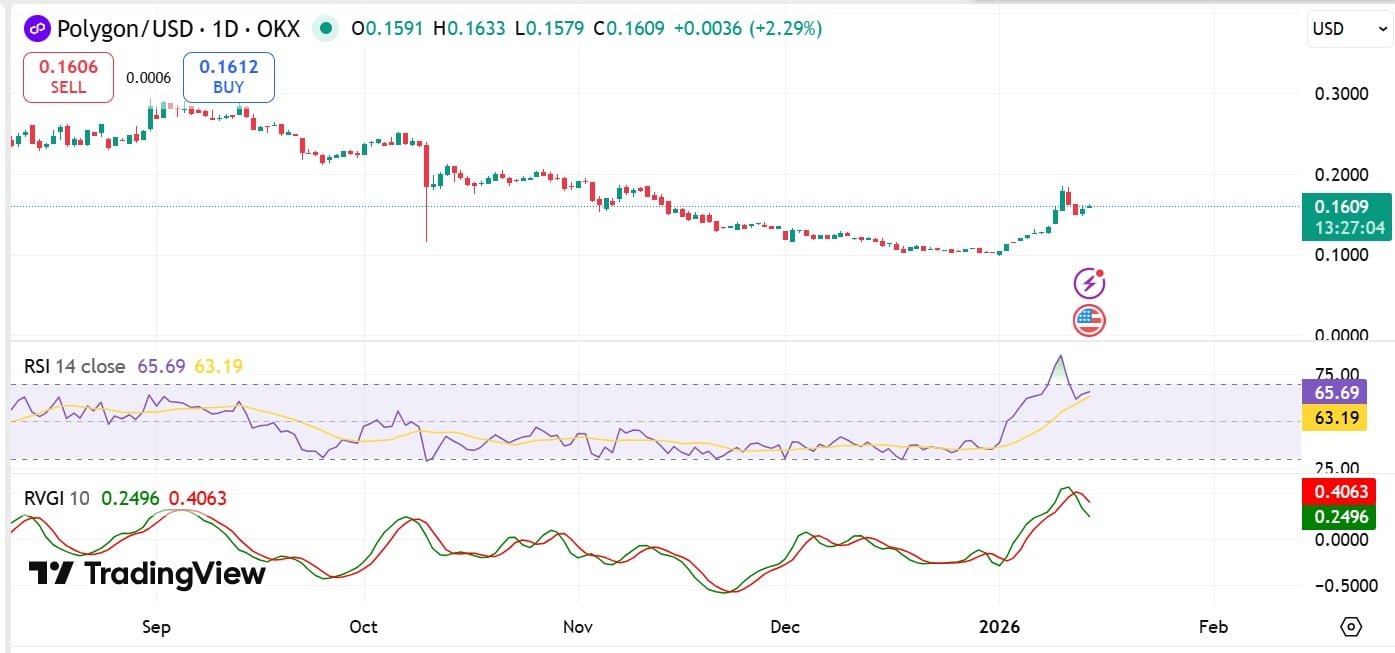The image size is (1395, 653).
Task: Open chart settings gear icon
Action: (x=1351, y=627)
